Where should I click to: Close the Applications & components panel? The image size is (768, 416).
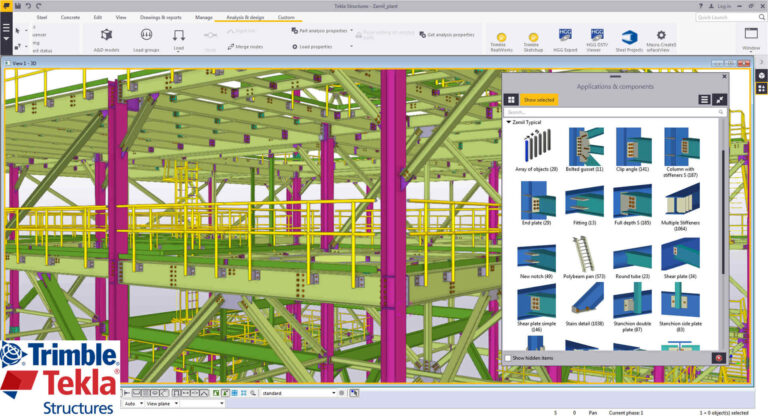click(x=724, y=77)
